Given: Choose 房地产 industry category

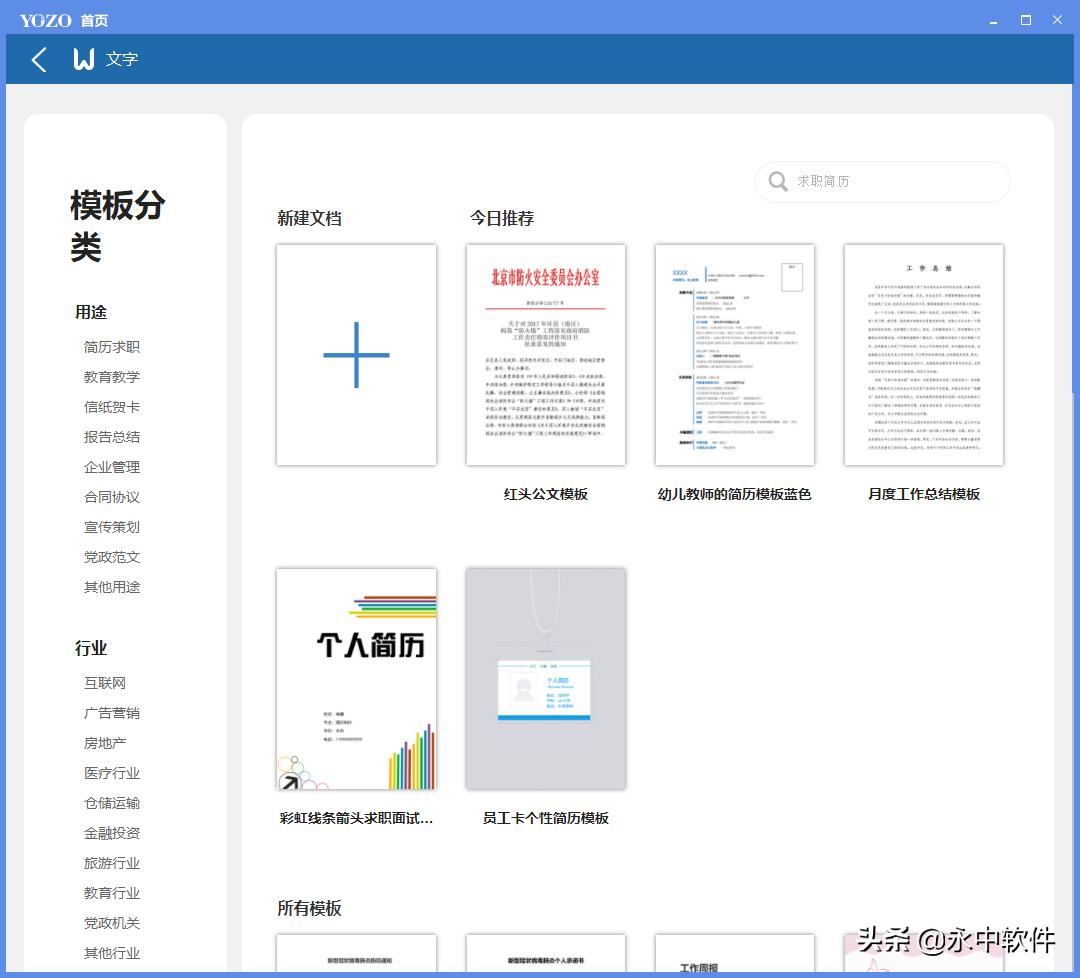Looking at the screenshot, I should click(x=105, y=743).
